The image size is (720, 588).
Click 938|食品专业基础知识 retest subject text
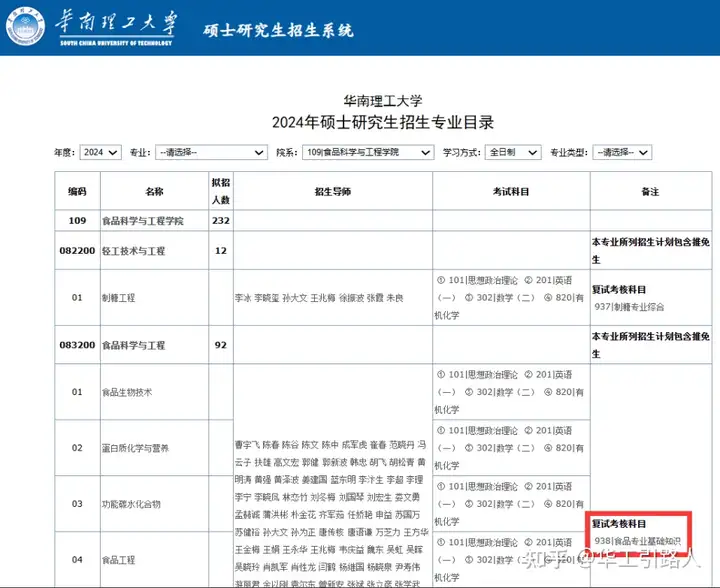[x=637, y=541]
